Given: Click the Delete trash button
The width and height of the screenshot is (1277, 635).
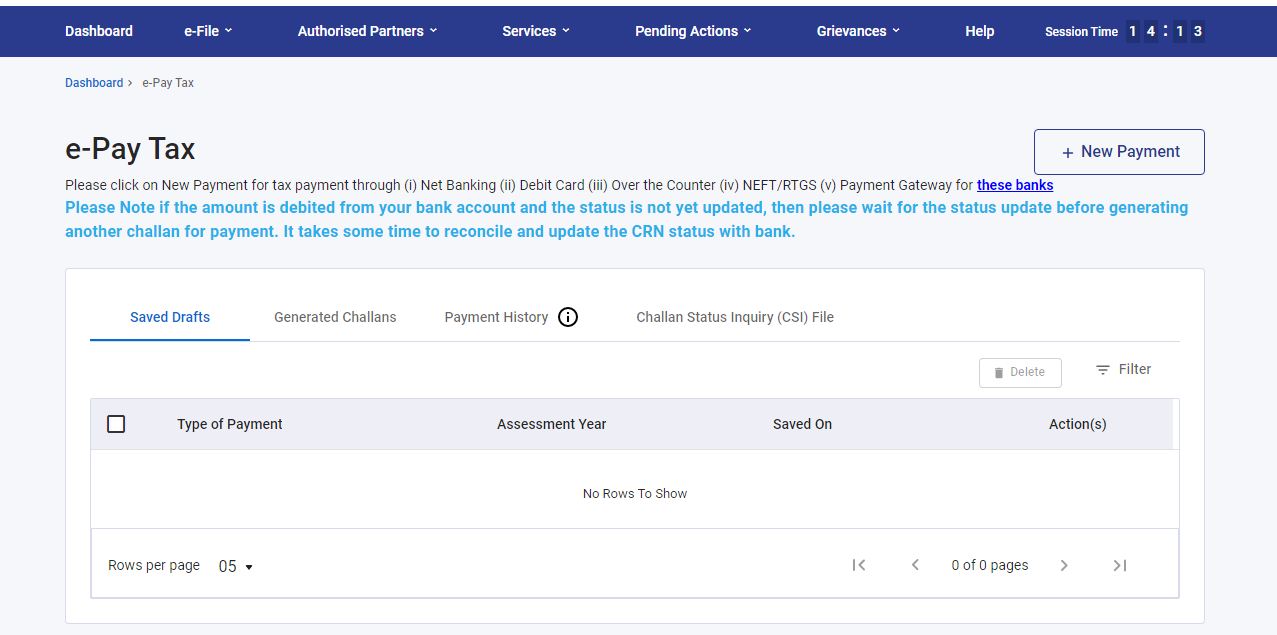Looking at the screenshot, I should [x=1020, y=372].
